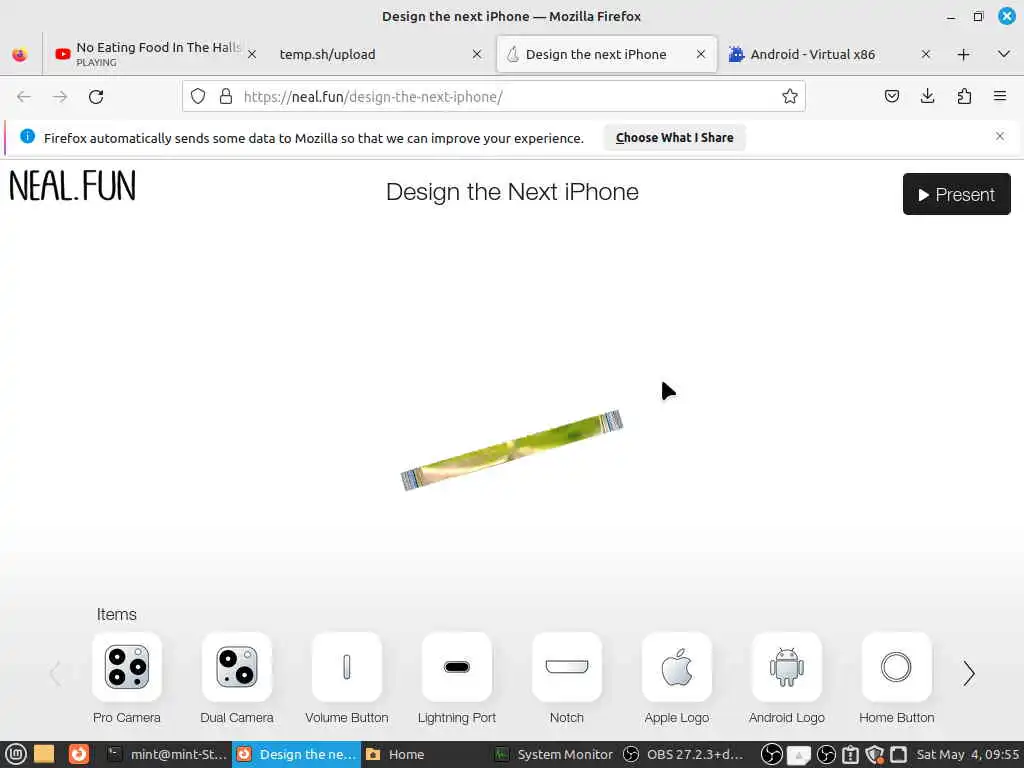Show previous items with left chevron

pos(56,673)
